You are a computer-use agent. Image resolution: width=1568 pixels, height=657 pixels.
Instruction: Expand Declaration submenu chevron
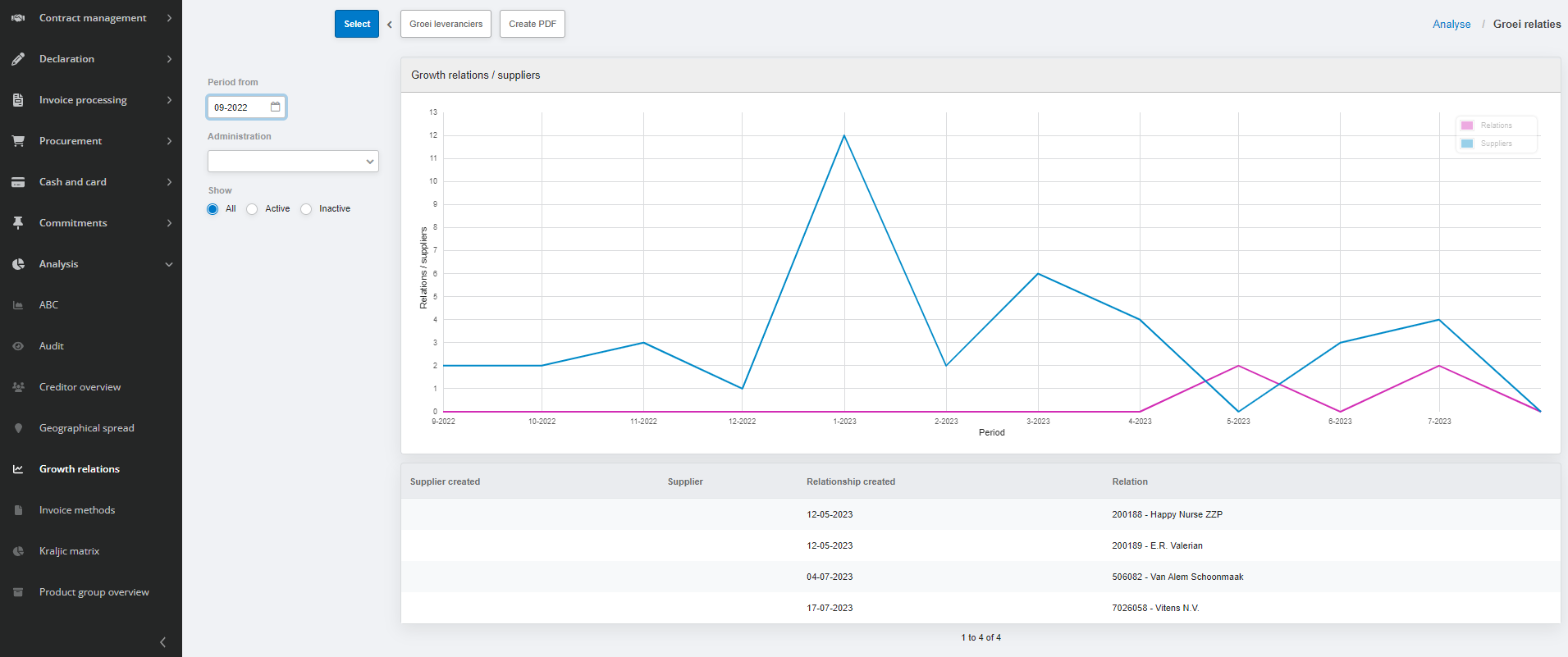(169, 59)
